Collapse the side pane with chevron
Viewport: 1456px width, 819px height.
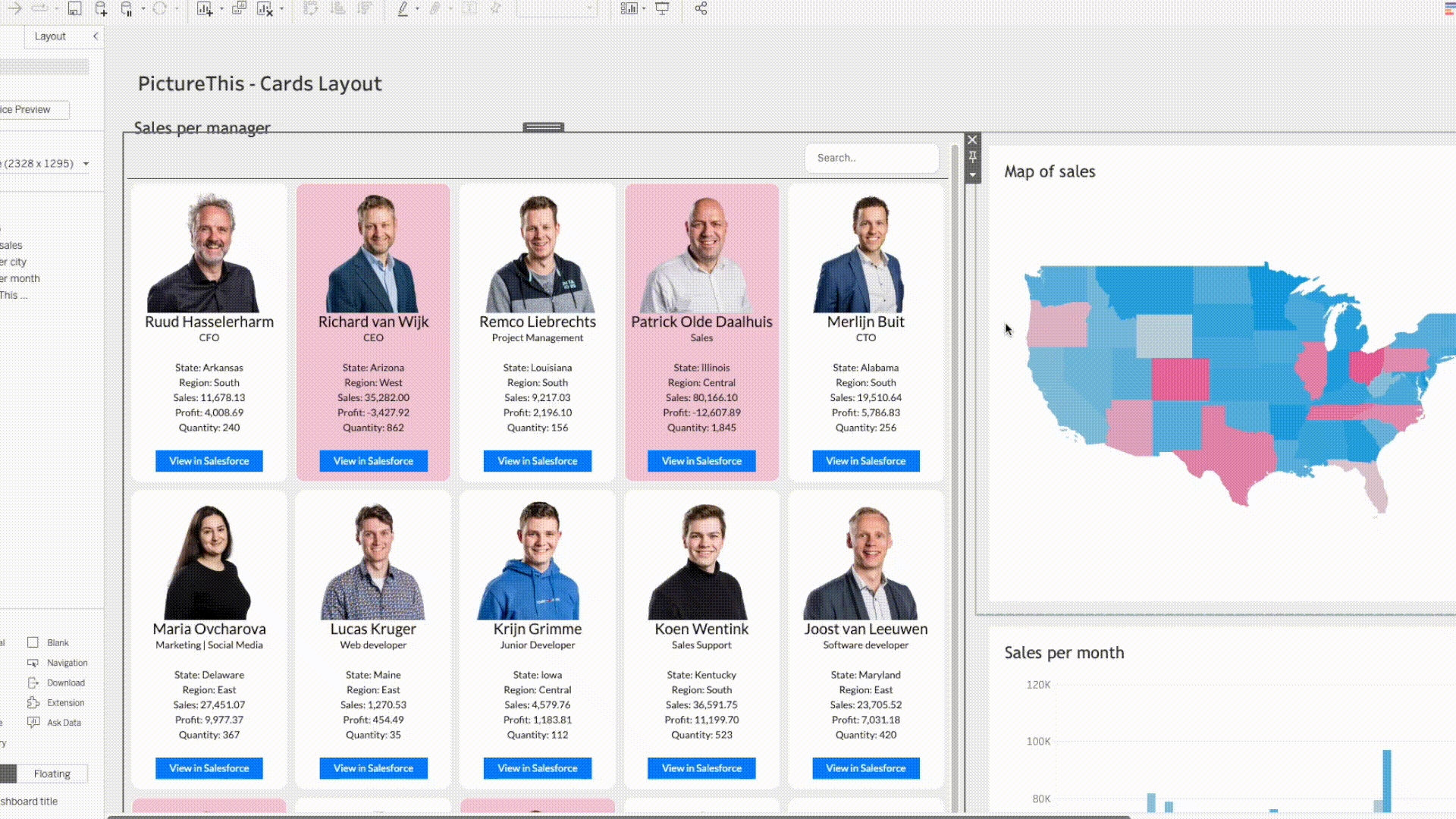click(96, 36)
